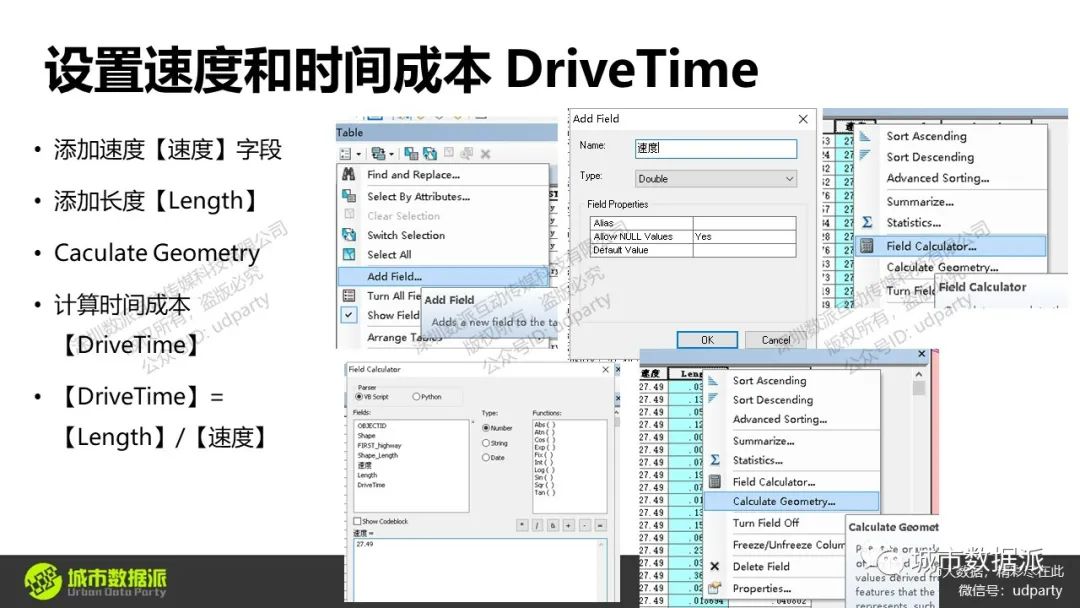This screenshot has height=608, width=1080.
Task: Close the Field Calculator dialog
Action: [605, 370]
